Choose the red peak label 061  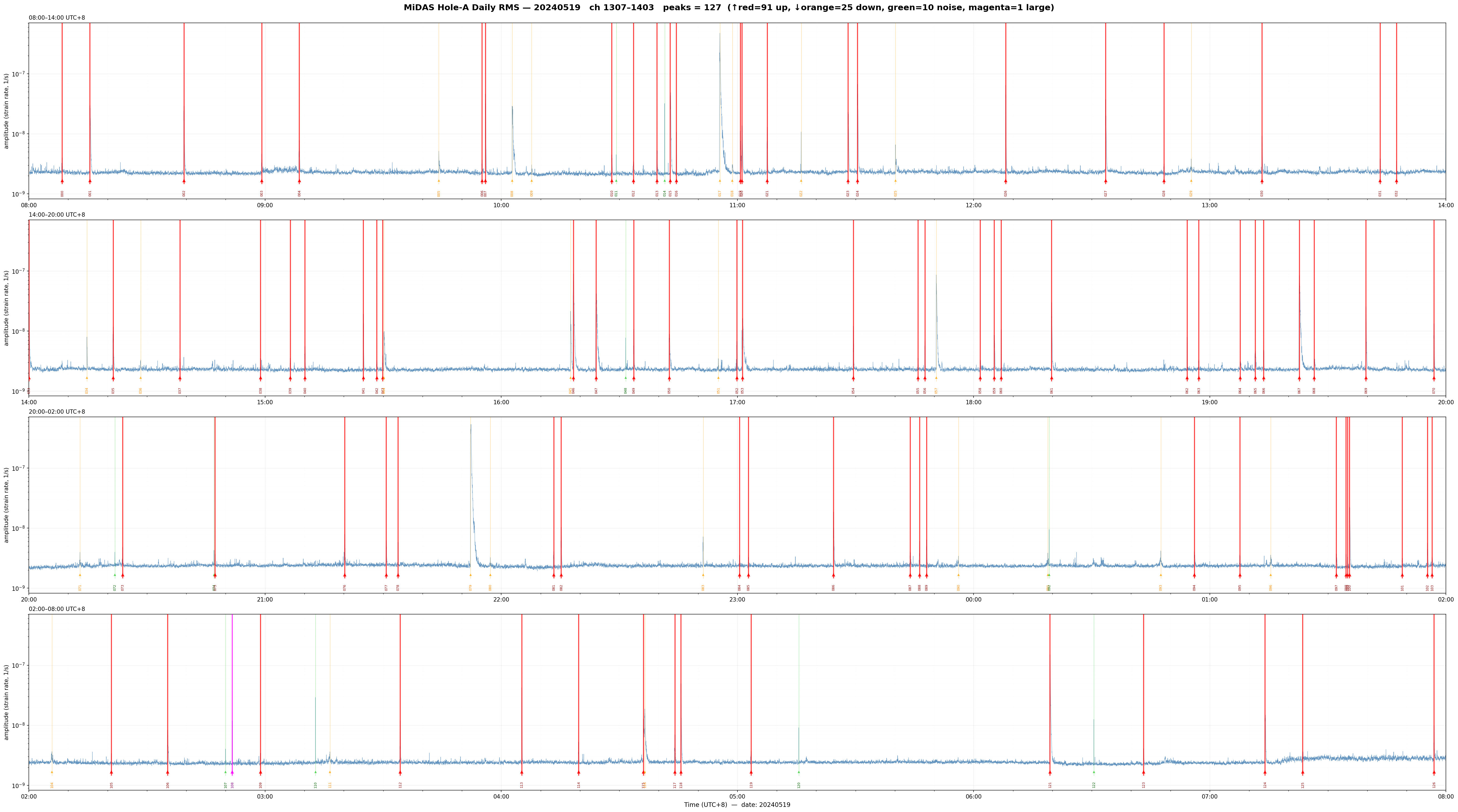coord(1052,391)
